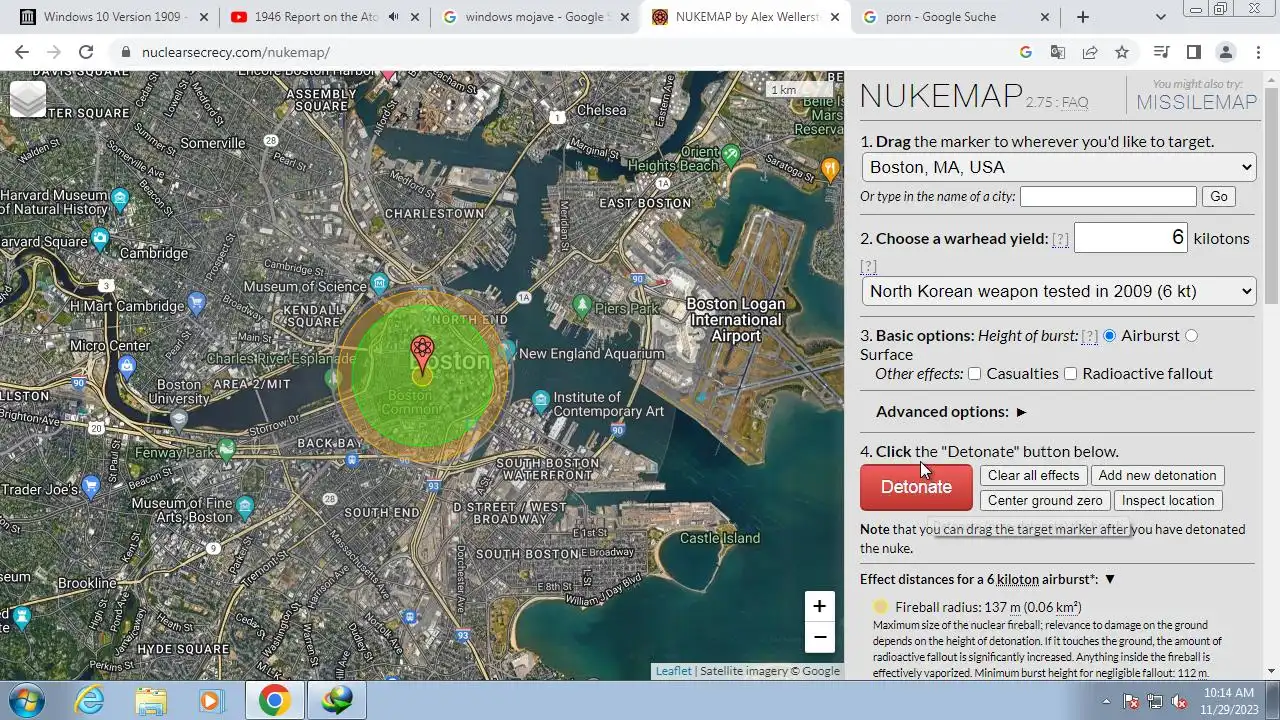Image resolution: width=1280 pixels, height=720 pixels.
Task: Select Airburst radio button
Action: (x=1109, y=336)
